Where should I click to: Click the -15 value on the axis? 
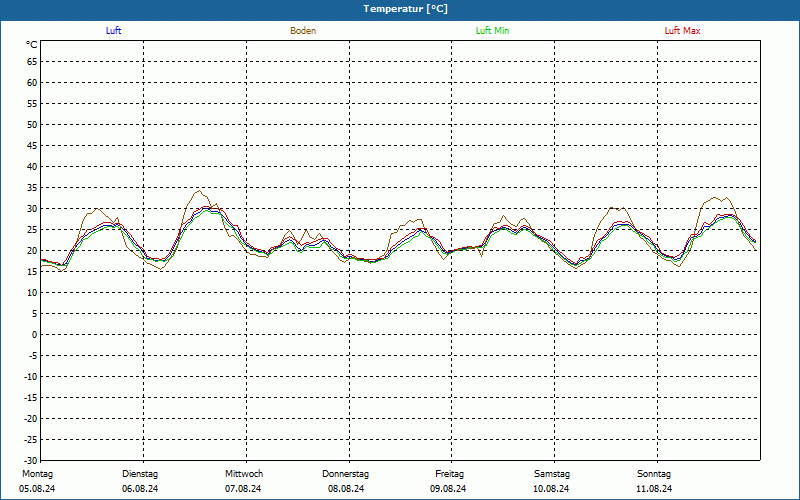coord(31,397)
